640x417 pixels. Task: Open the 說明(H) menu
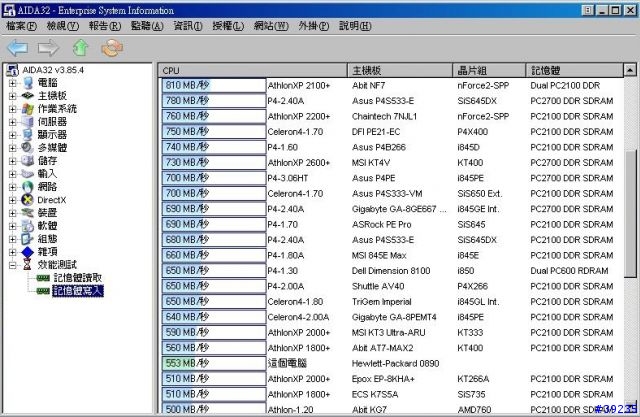pos(355,26)
